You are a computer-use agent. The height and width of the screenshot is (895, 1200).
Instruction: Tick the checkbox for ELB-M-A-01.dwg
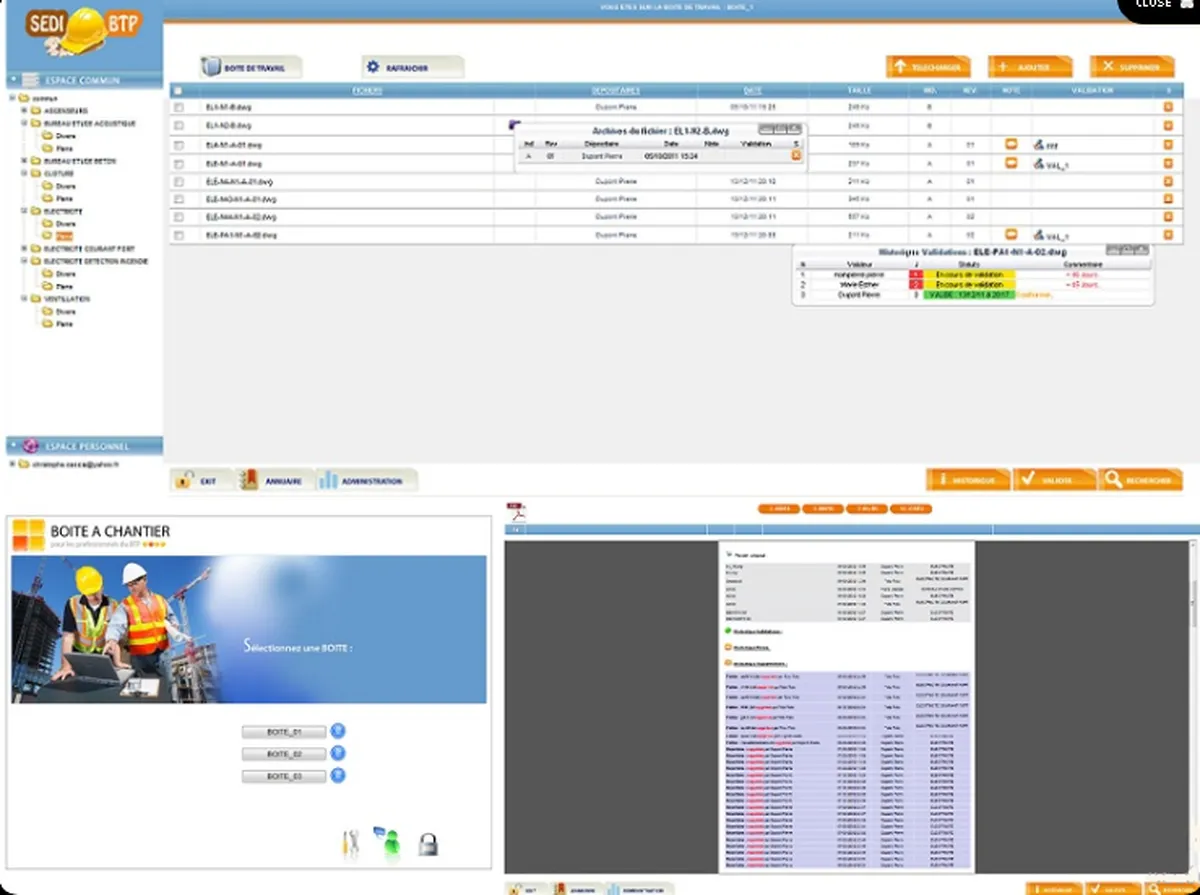(178, 162)
